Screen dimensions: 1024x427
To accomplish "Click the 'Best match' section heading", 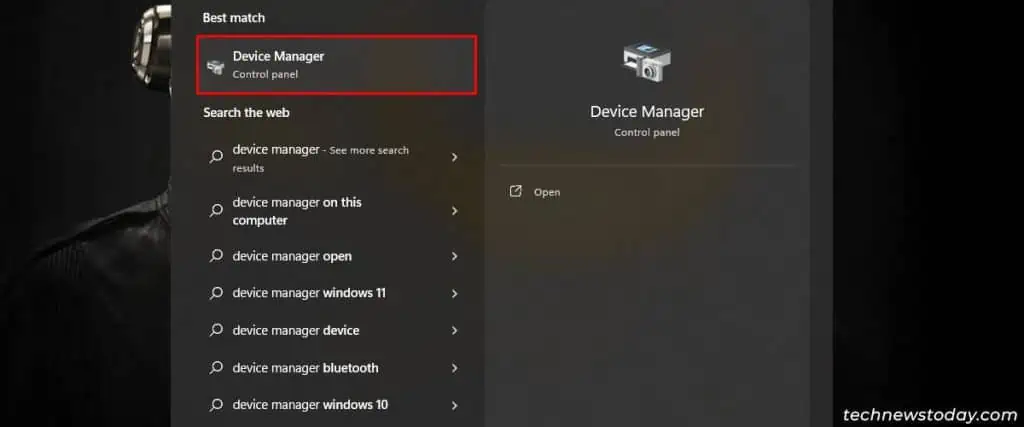I will click(234, 18).
